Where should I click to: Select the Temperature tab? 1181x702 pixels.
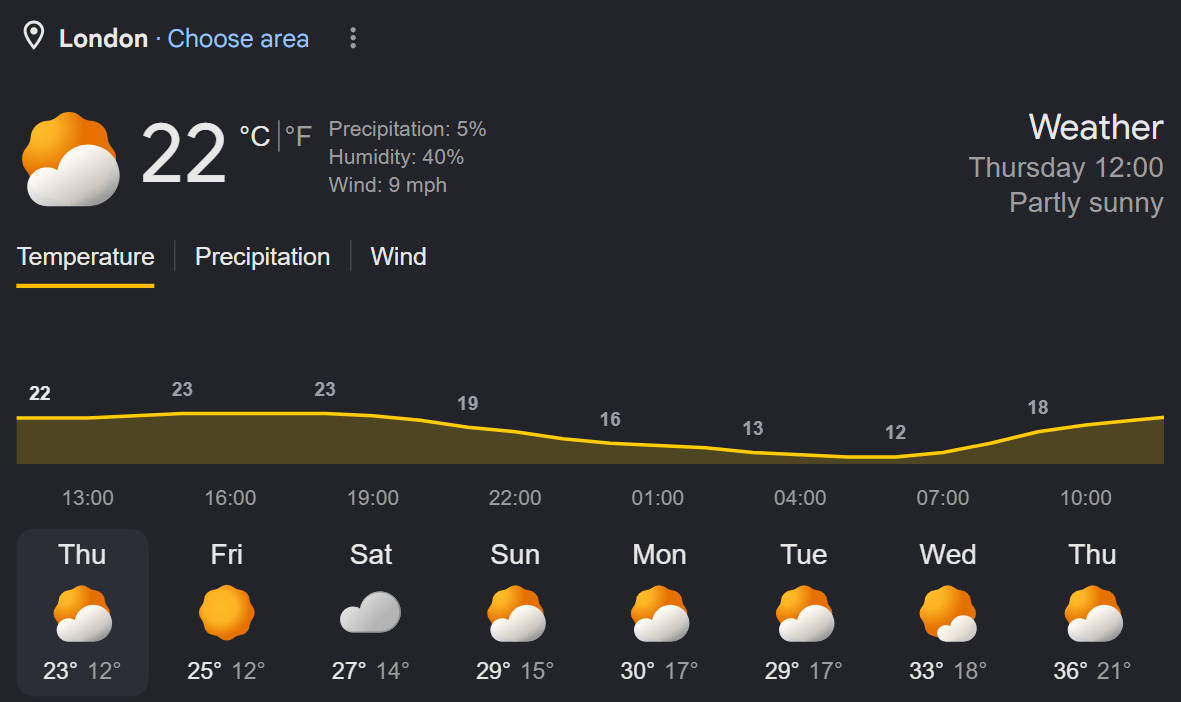(x=85, y=257)
